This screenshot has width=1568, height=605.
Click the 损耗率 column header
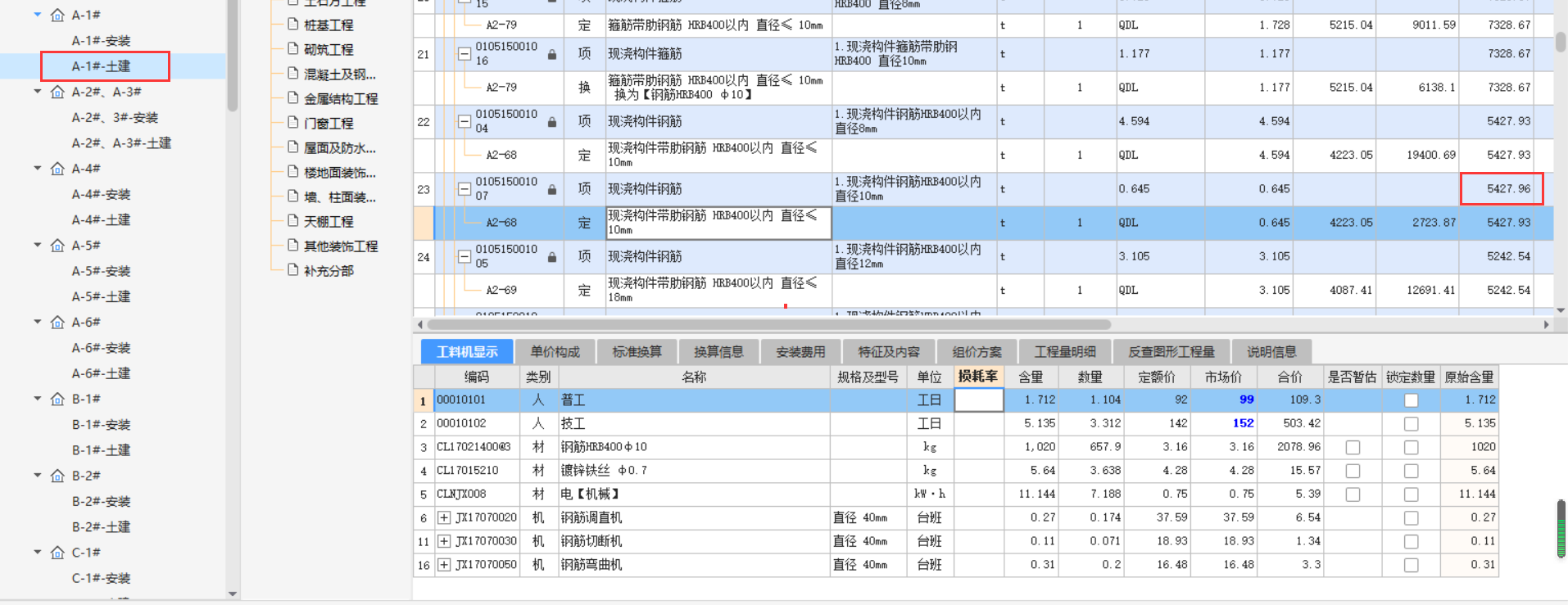(x=978, y=377)
